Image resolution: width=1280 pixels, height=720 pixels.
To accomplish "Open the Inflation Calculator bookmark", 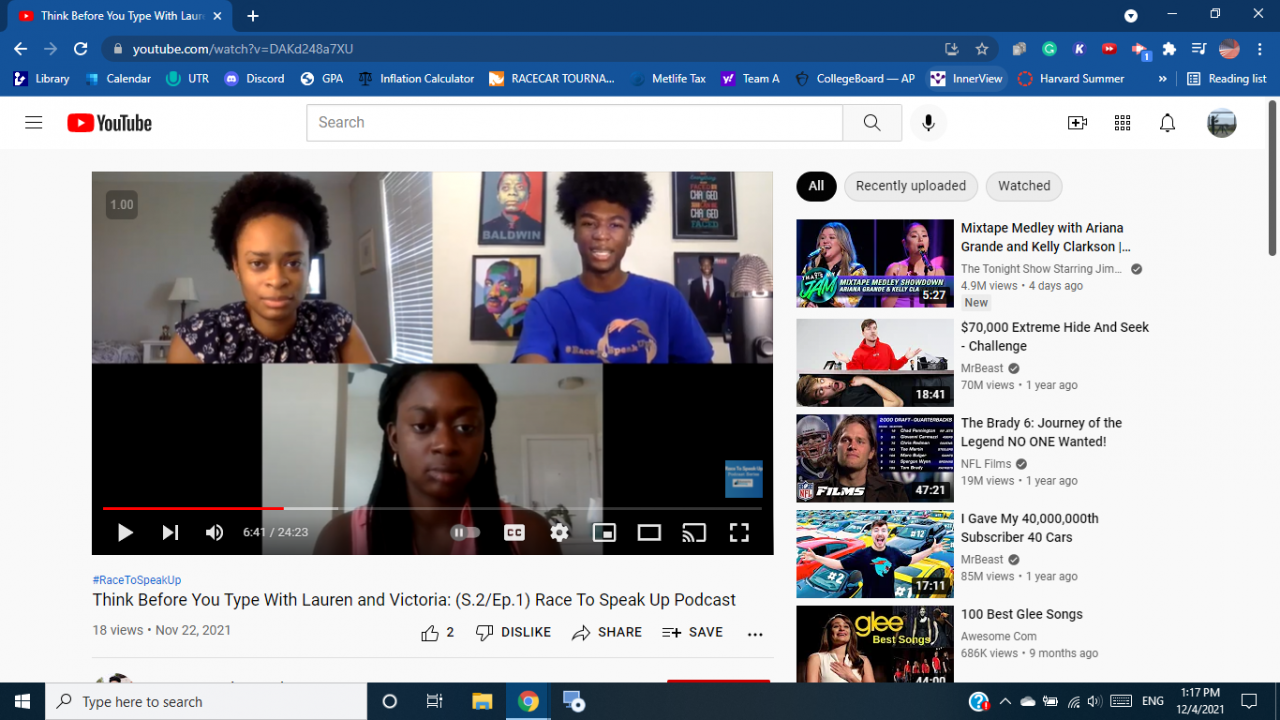I will (415, 79).
